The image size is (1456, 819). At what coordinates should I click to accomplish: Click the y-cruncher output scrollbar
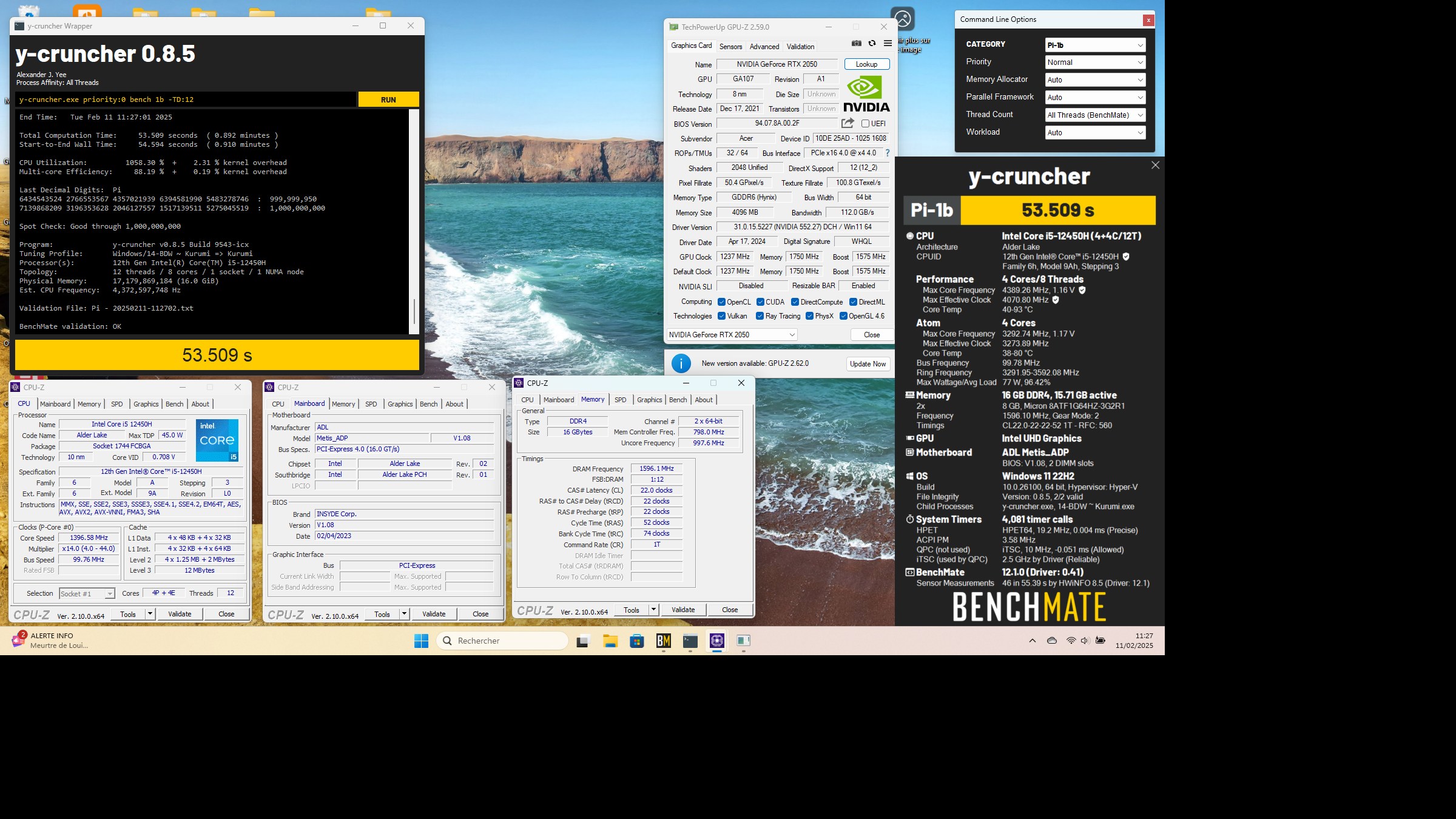pos(414,221)
